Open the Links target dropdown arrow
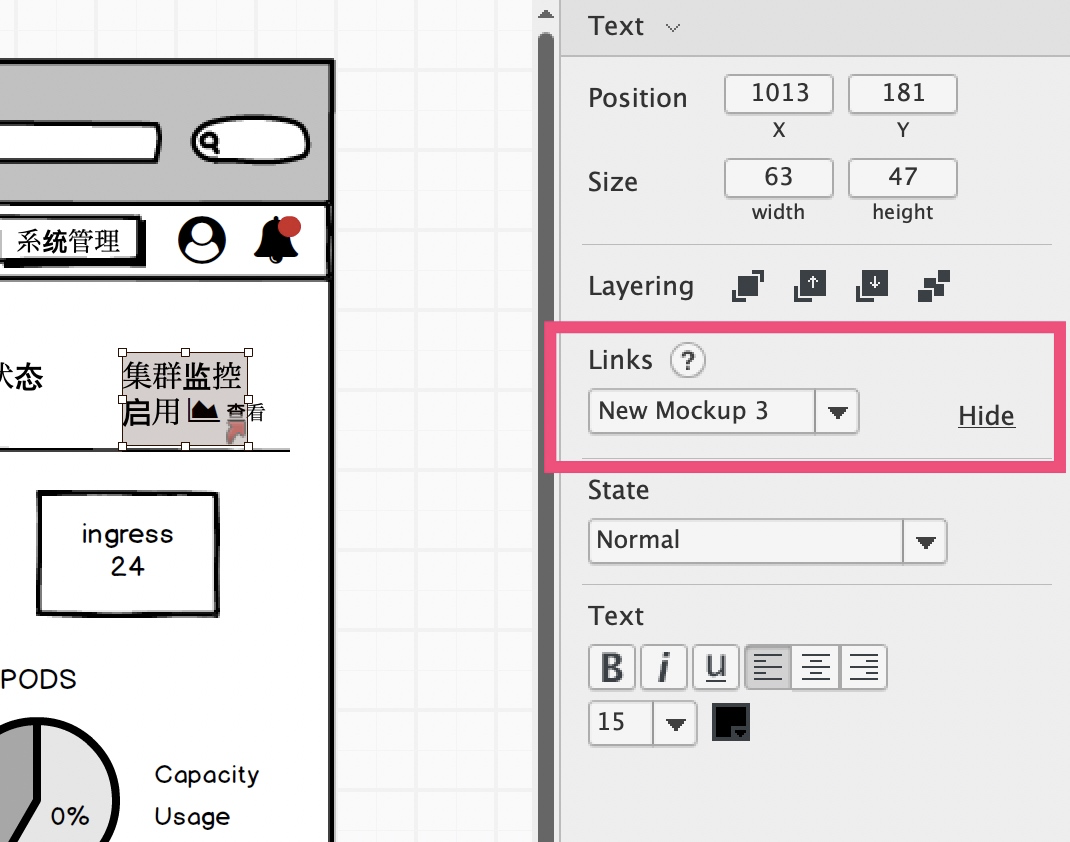 tap(837, 411)
